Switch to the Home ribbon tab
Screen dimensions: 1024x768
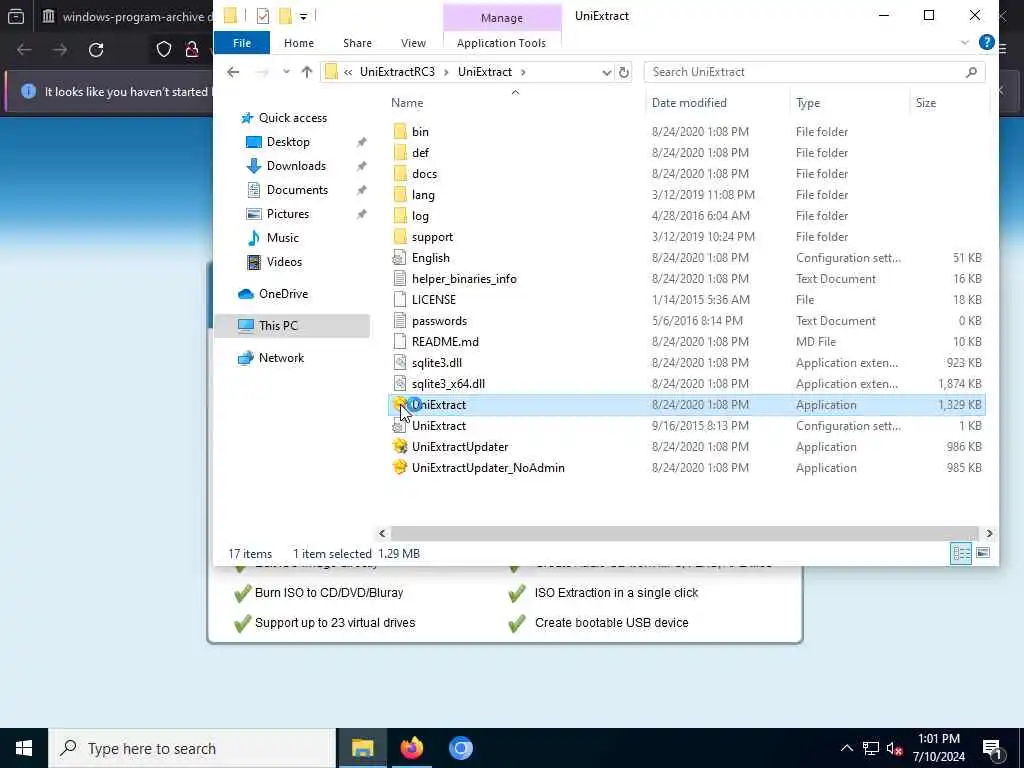[x=299, y=42]
